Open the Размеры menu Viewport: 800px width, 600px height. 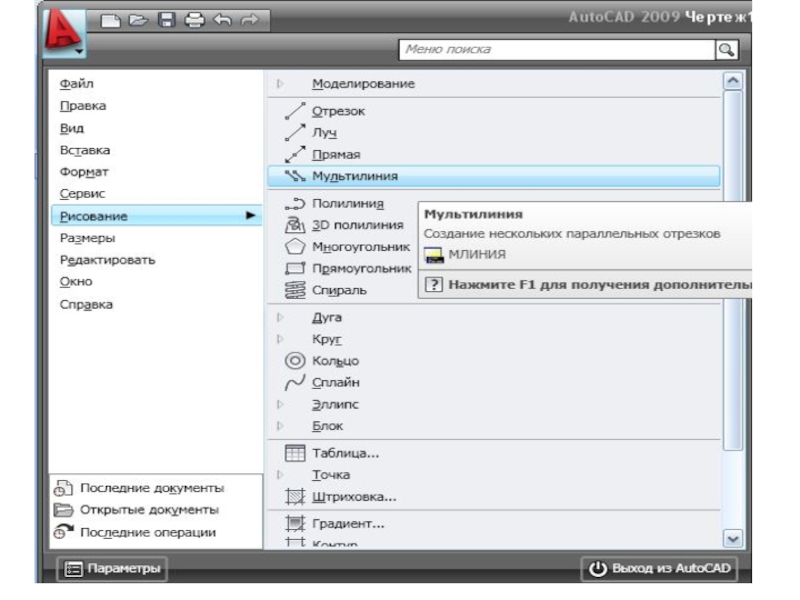pos(87,238)
